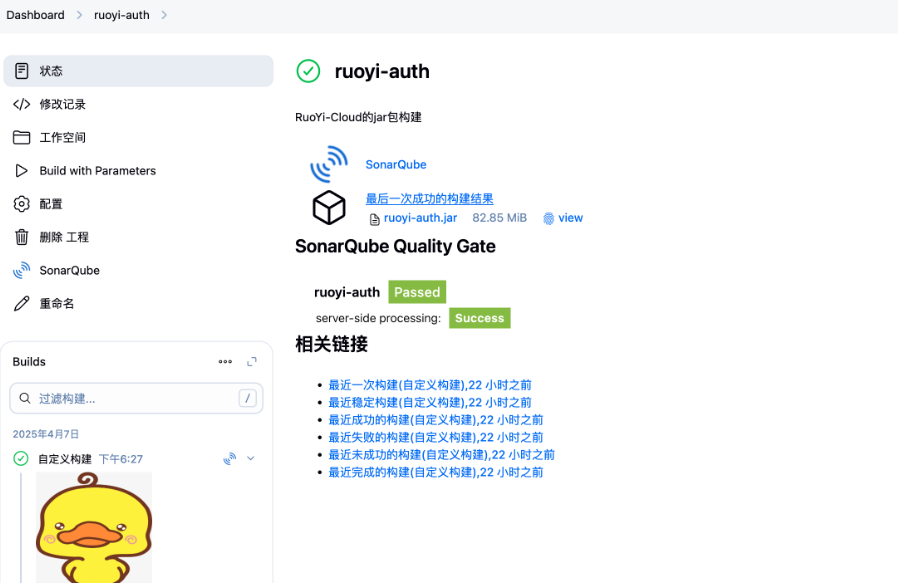Click the SonarQube waves icon in sidebar
This screenshot has height=583, width=898.
[x=21, y=270]
